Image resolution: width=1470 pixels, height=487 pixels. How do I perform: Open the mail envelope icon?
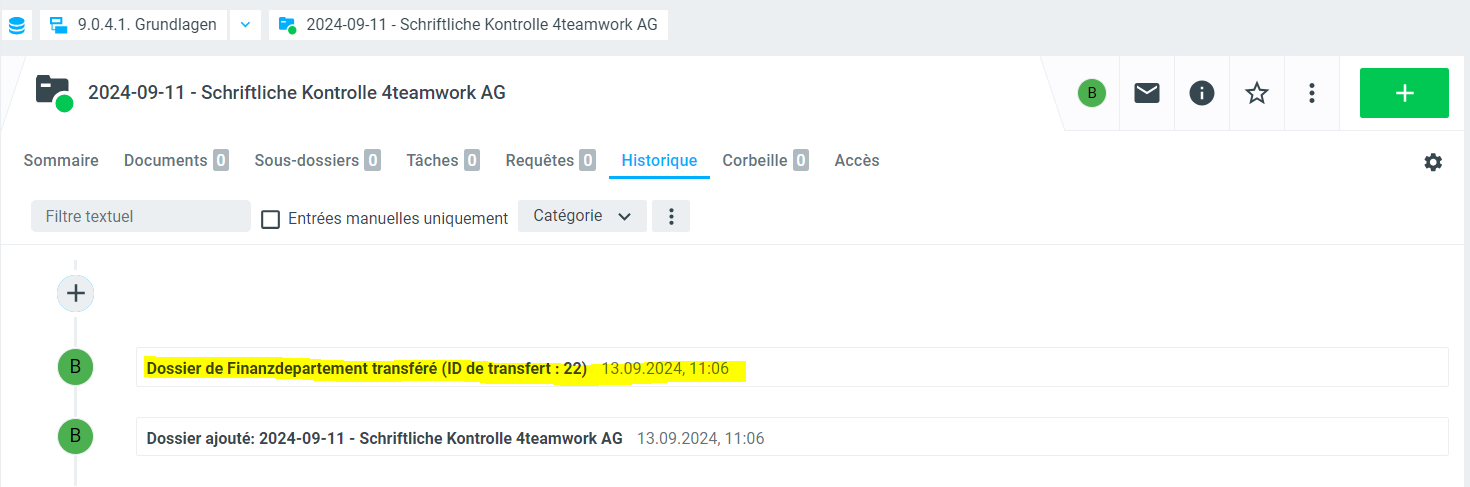tap(1147, 93)
